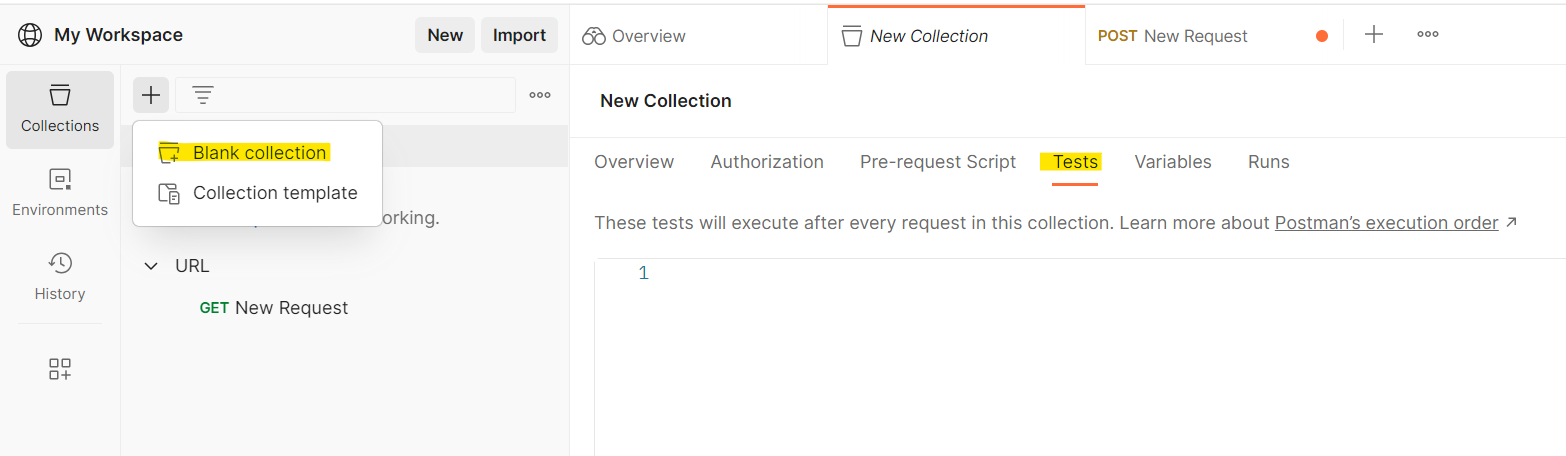Screen dimensions: 1566x456
Task: Switch to the Variables tab
Action: [1173, 162]
